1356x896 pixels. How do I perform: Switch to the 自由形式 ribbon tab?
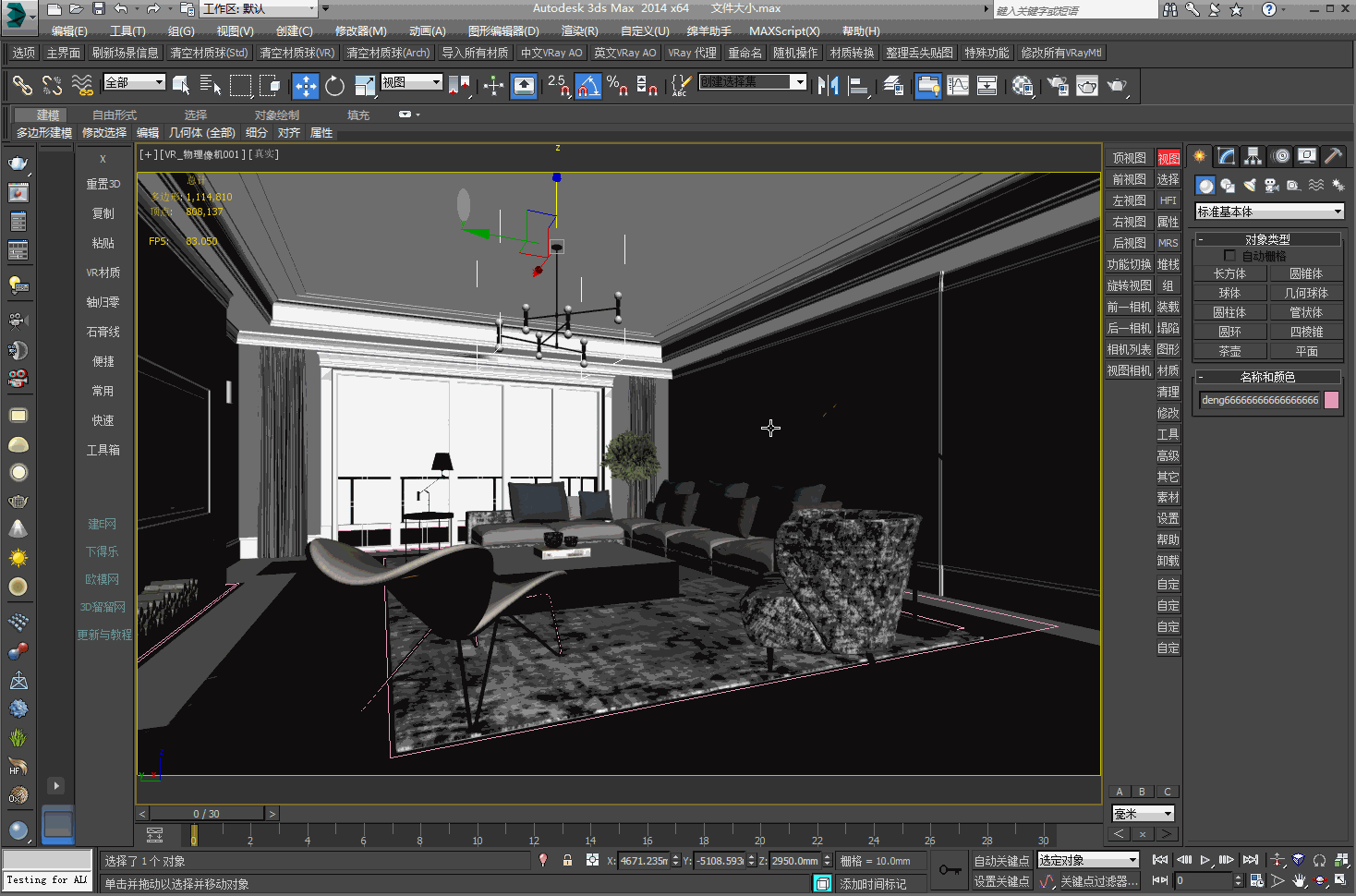(x=115, y=115)
